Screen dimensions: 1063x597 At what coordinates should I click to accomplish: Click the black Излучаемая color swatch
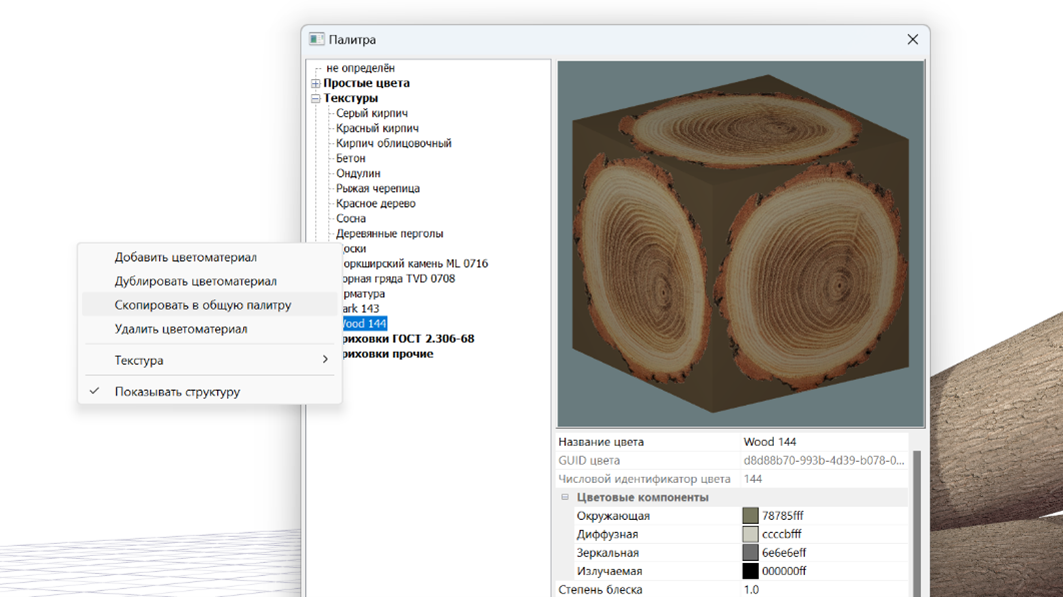[750, 571]
